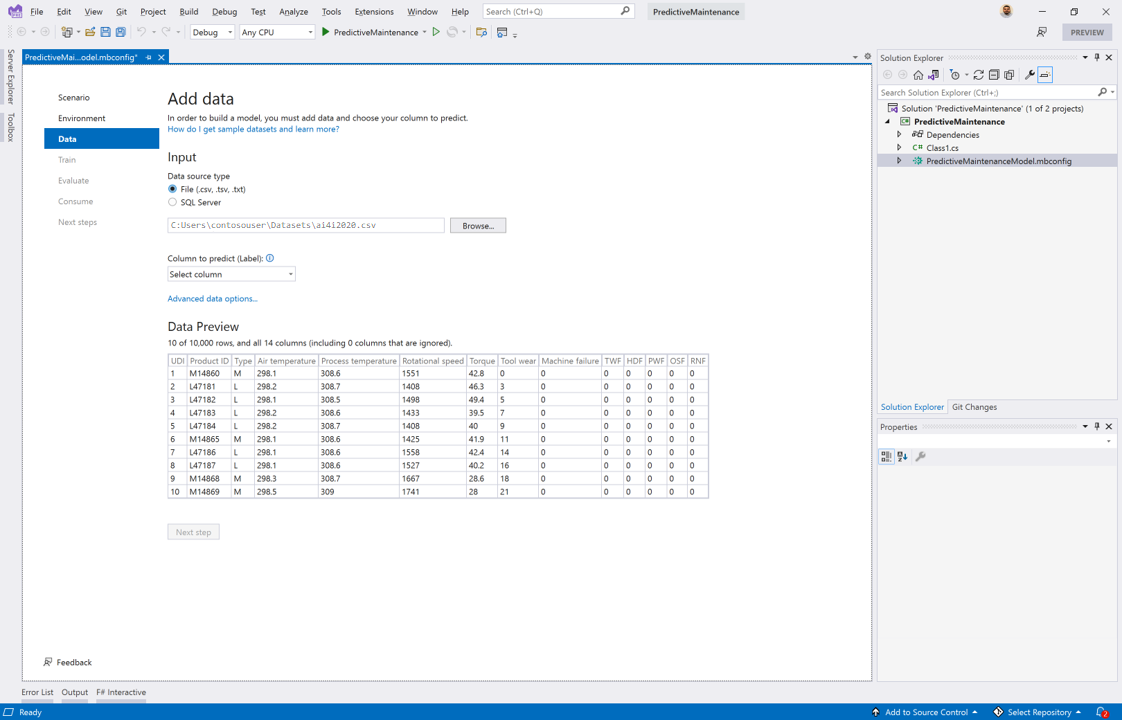Screen dimensions: 1122x720
Task: Click the Home icon in Solution Explorer
Action: tap(918, 75)
